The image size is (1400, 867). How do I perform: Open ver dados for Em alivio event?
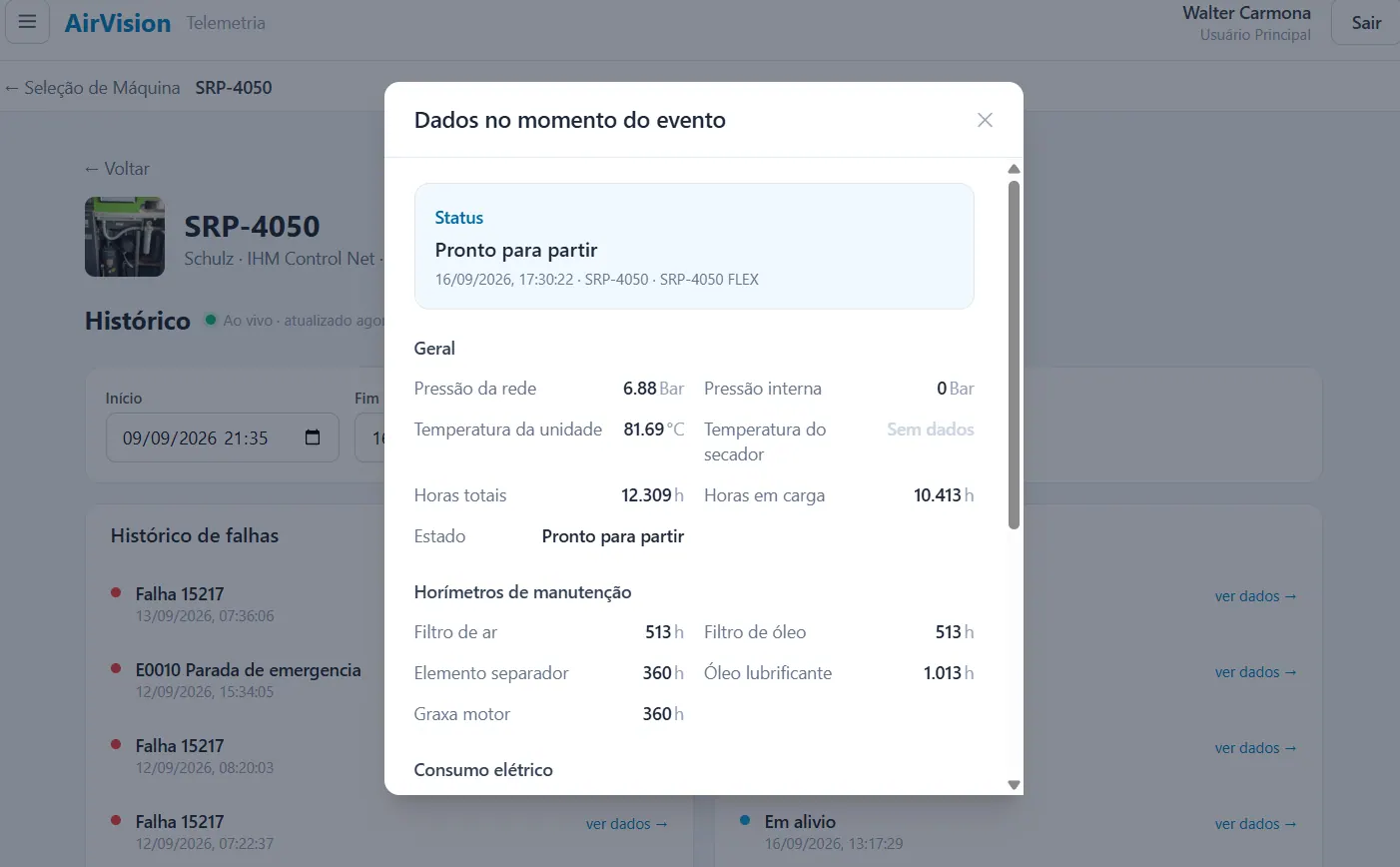click(1255, 824)
